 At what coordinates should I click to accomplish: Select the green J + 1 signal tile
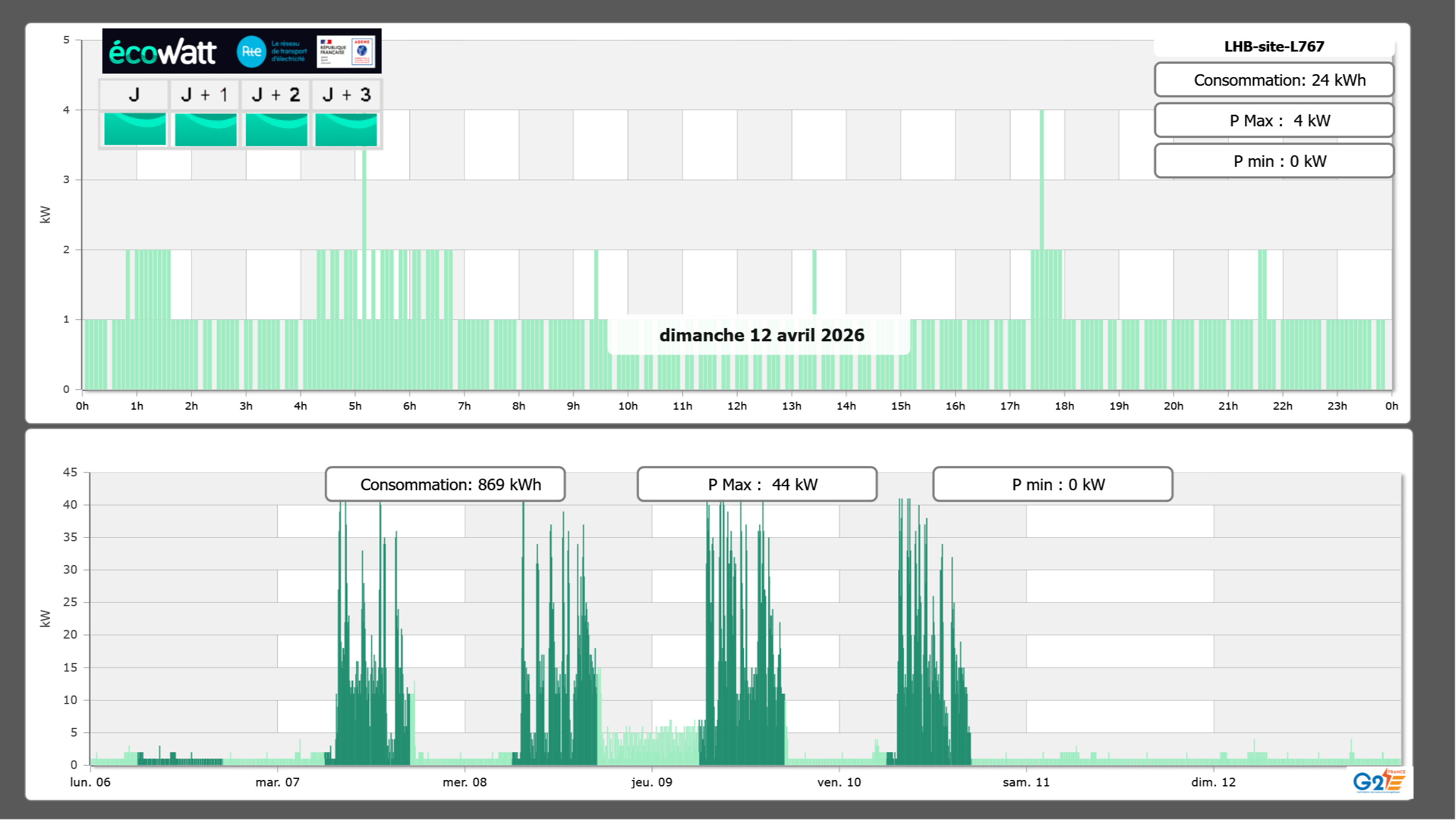tap(205, 129)
